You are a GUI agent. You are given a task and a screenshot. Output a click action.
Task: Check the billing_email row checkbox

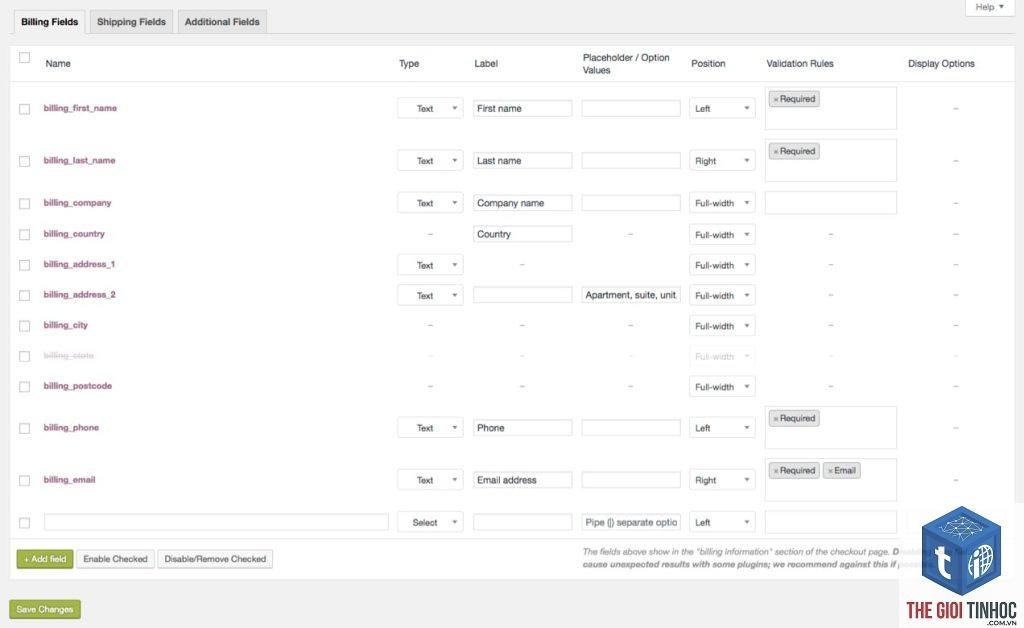tap(24, 480)
